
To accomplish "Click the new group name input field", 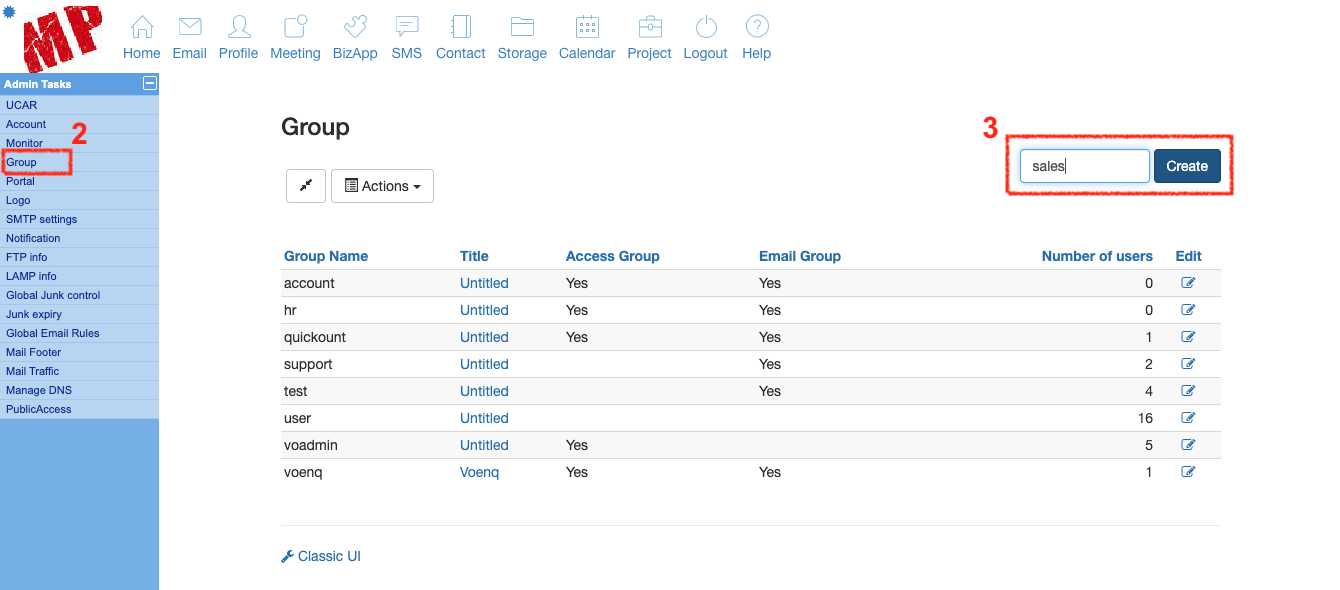I will tap(1084, 167).
